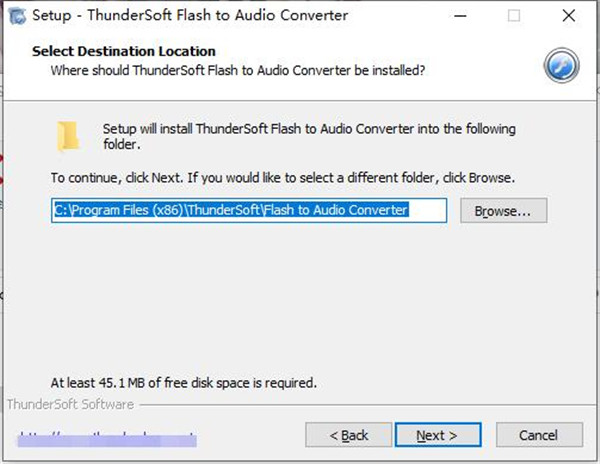Screen dimensions: 600x464
Task: Click the 'To continue, click Next' instruction
Action: point(283,178)
